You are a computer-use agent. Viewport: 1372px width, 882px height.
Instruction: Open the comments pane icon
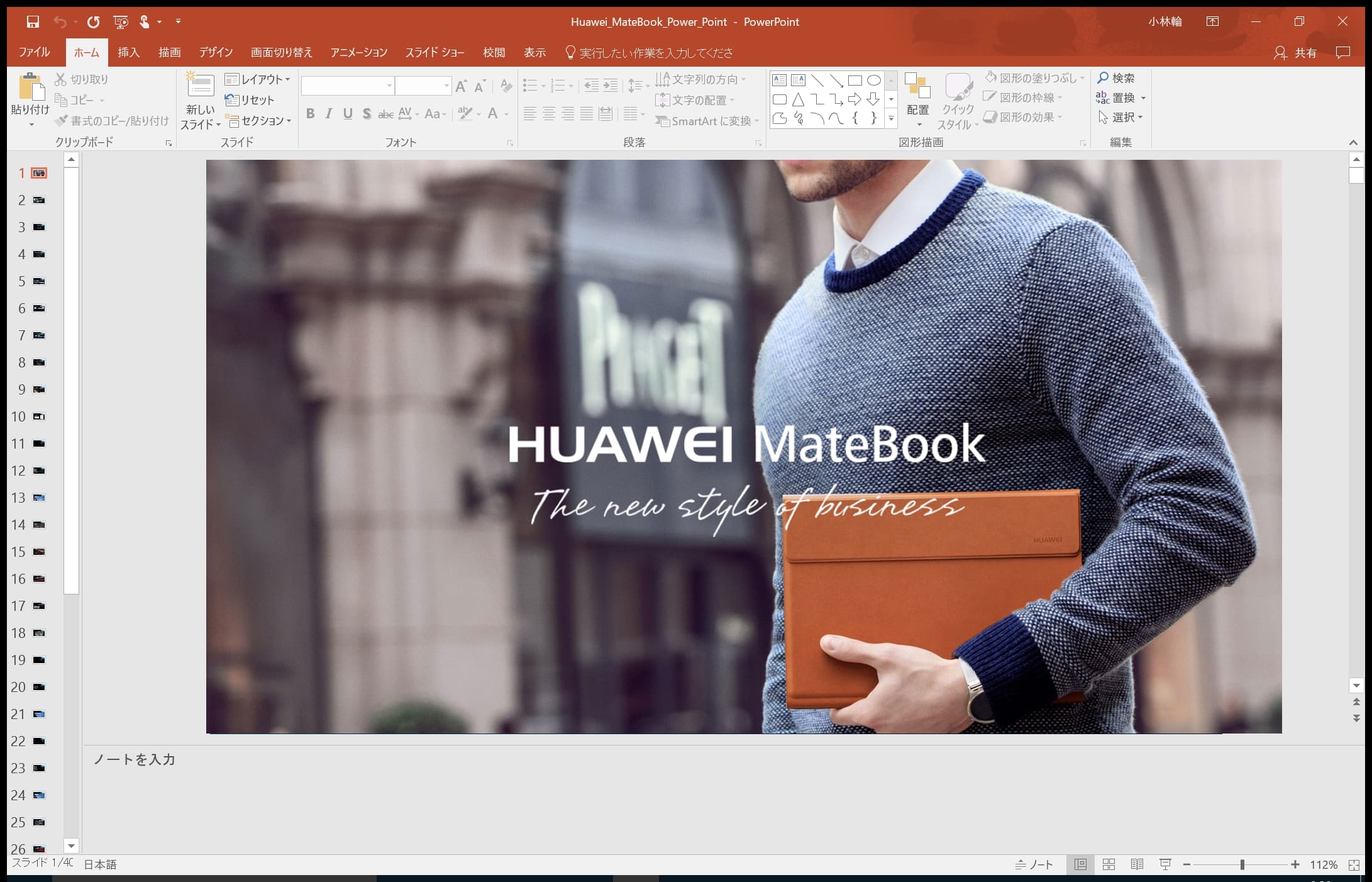point(1343,53)
